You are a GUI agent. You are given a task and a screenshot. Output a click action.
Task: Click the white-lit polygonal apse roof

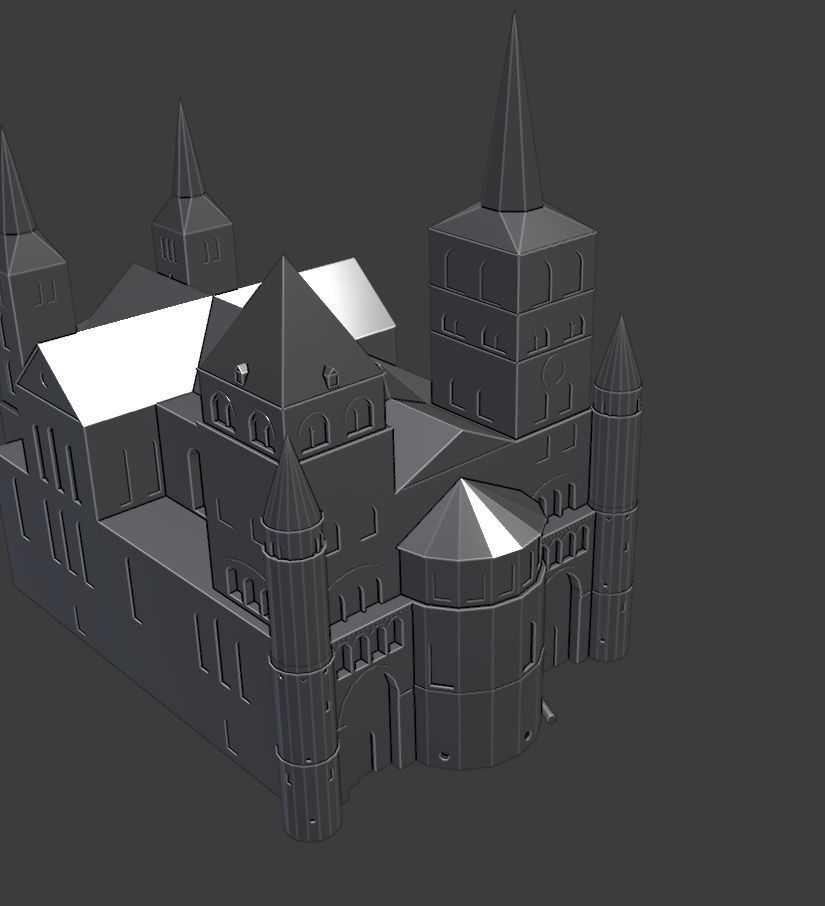tap(472, 518)
